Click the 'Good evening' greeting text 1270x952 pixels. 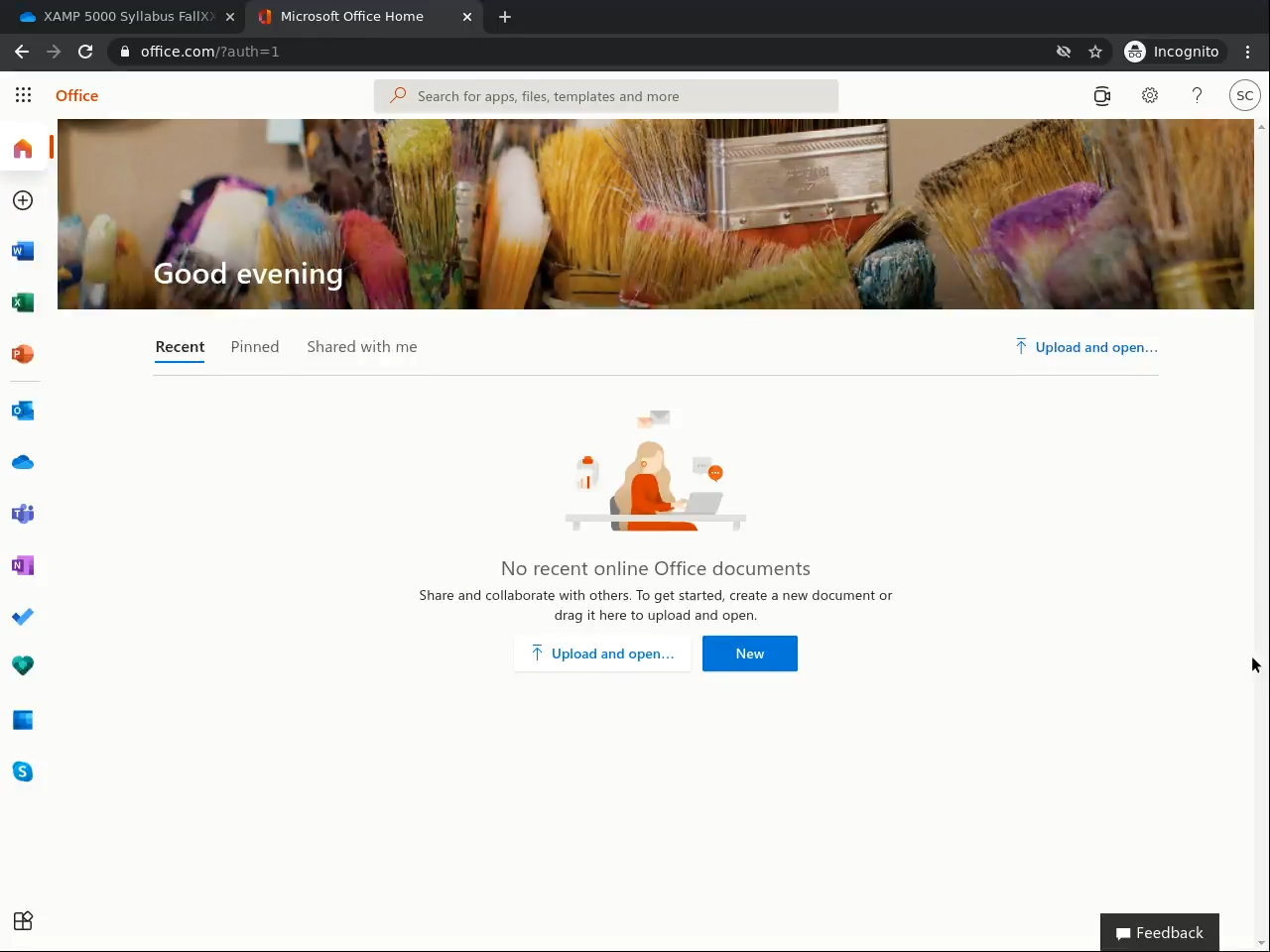248,274
